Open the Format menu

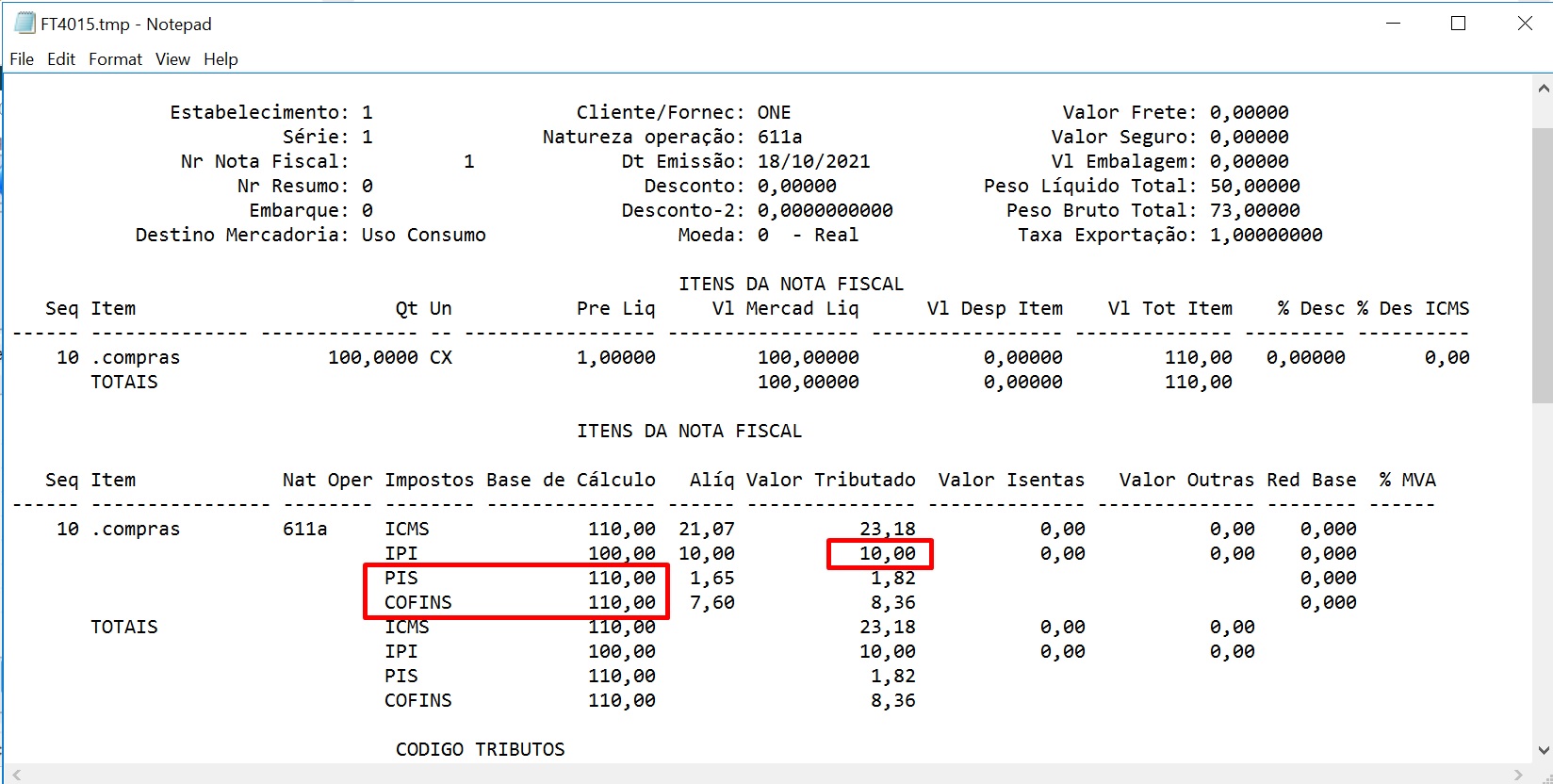coord(115,59)
